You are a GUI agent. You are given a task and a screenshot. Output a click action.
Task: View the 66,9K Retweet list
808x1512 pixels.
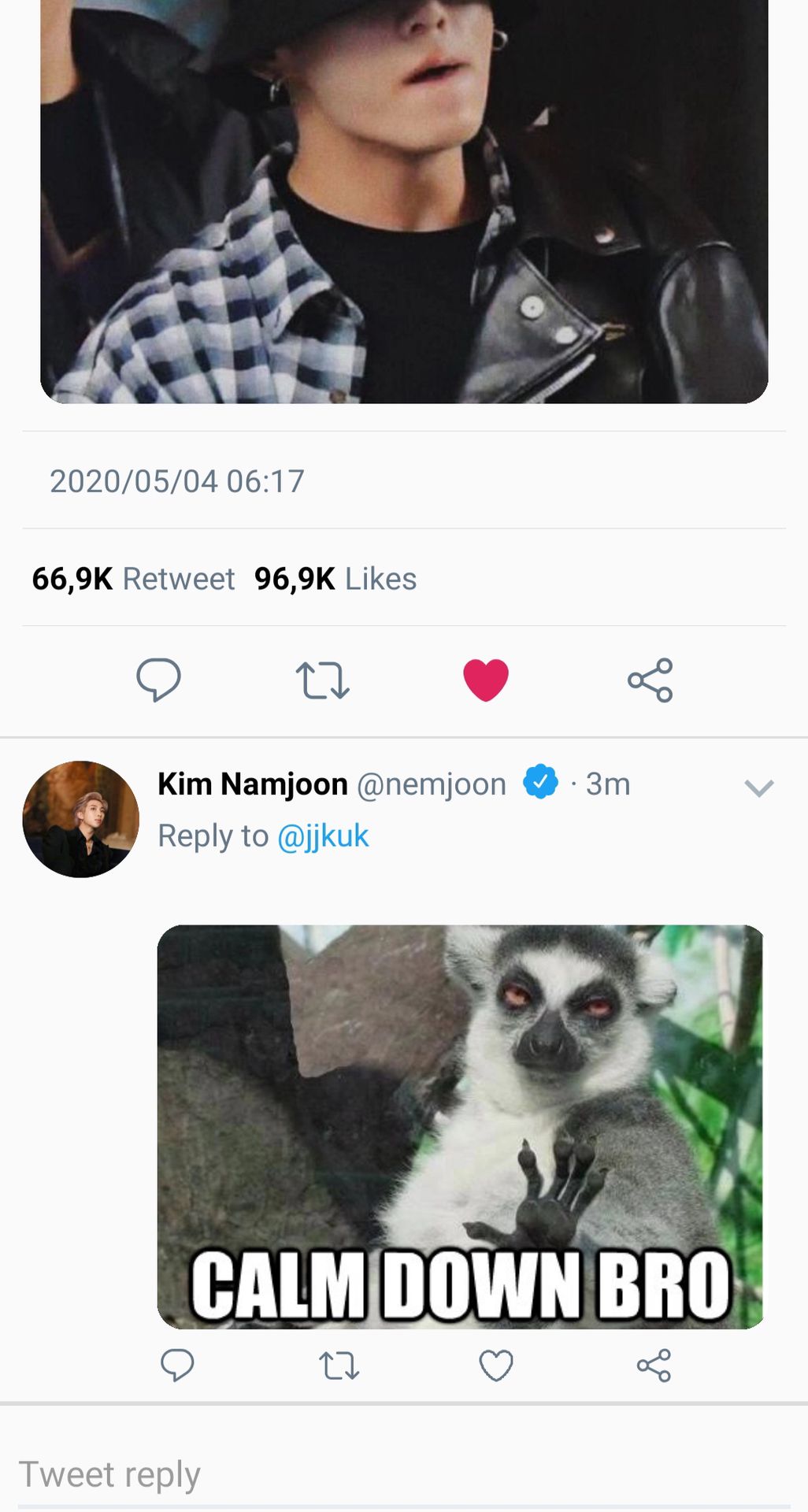click(133, 579)
